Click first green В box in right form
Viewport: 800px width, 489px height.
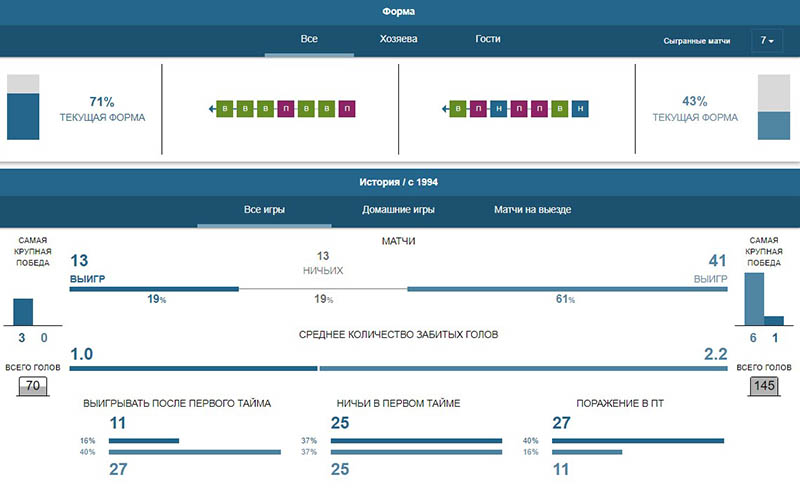[459, 109]
